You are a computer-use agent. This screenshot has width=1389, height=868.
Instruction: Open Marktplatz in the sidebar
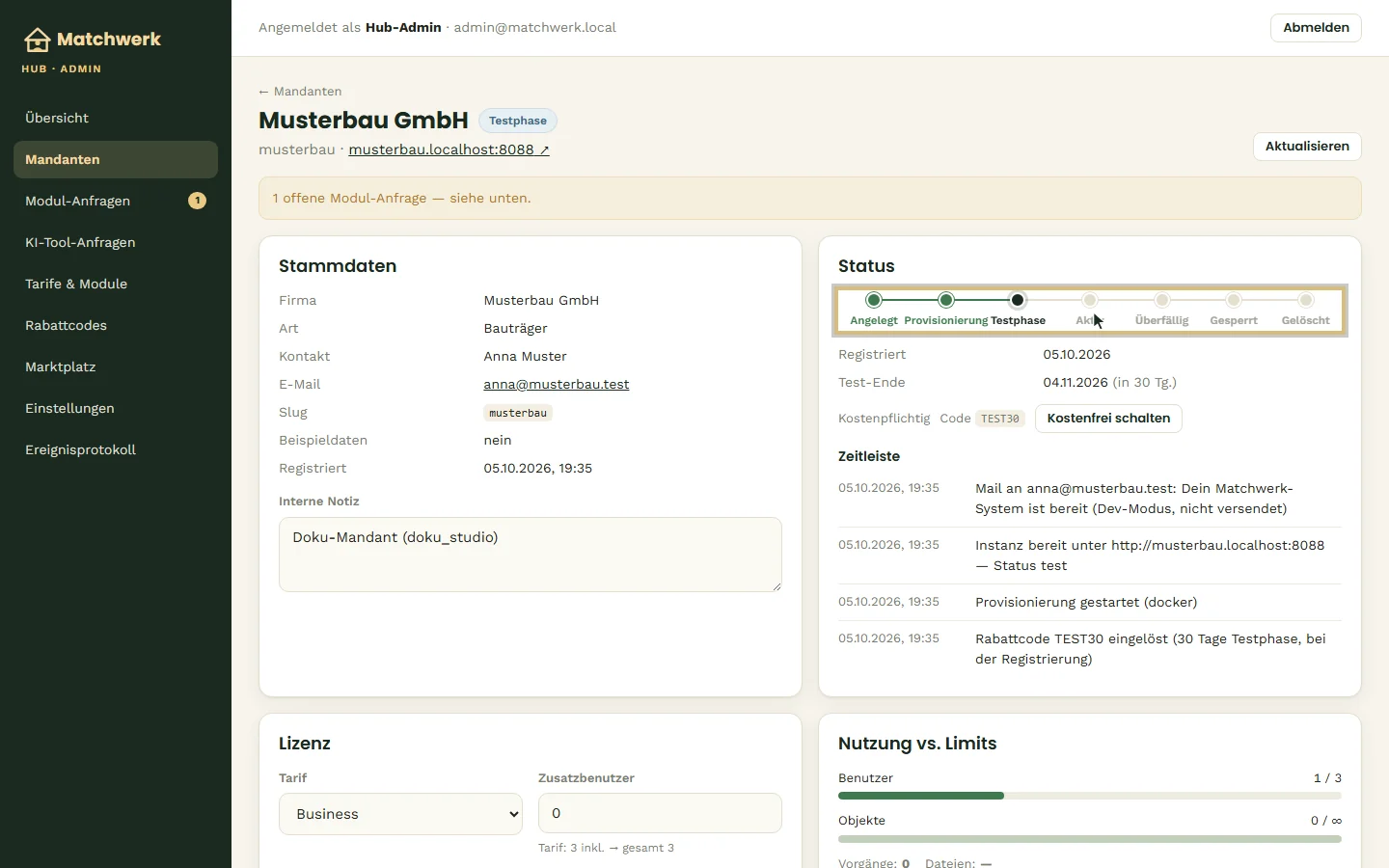coord(116,366)
